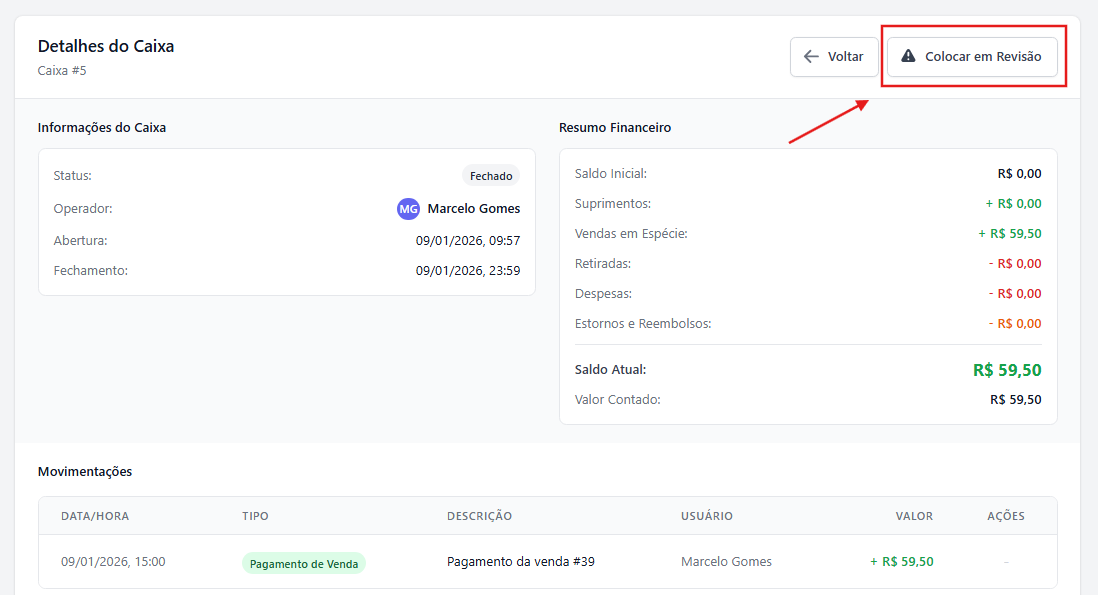Screen dimensions: 1098x595
Task: Click the VALOR column header
Action: pos(914,516)
